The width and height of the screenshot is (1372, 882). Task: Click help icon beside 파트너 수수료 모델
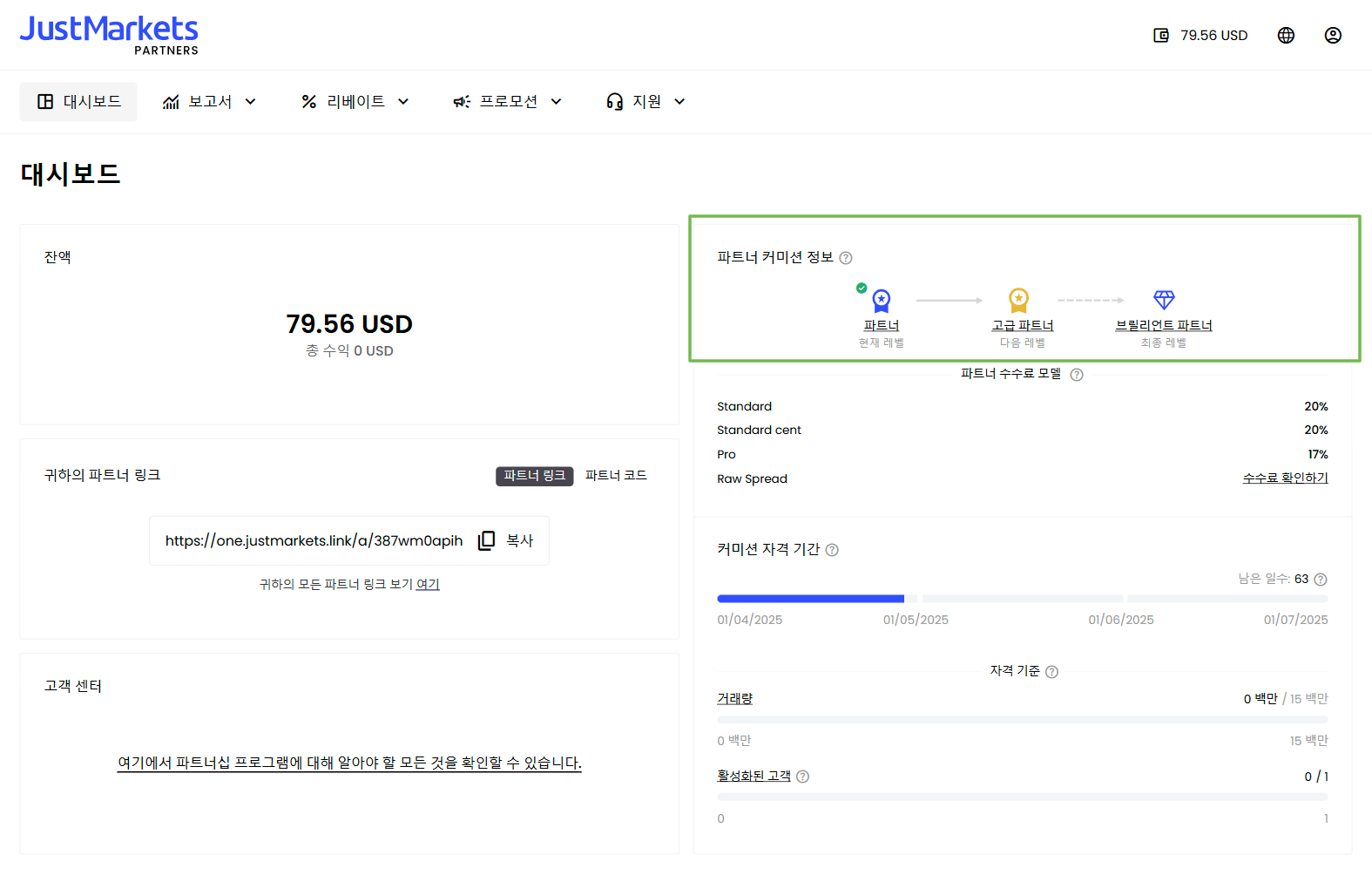[x=1077, y=375]
